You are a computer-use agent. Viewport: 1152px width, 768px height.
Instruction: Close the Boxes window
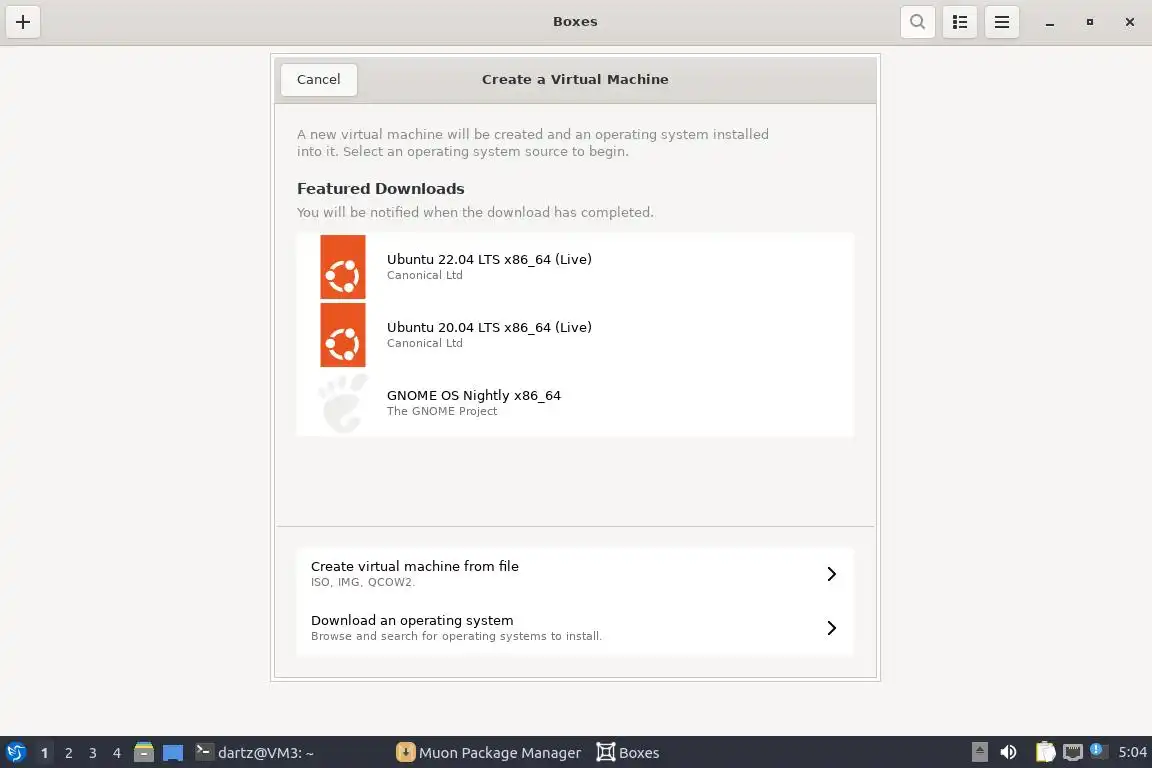click(x=1130, y=22)
